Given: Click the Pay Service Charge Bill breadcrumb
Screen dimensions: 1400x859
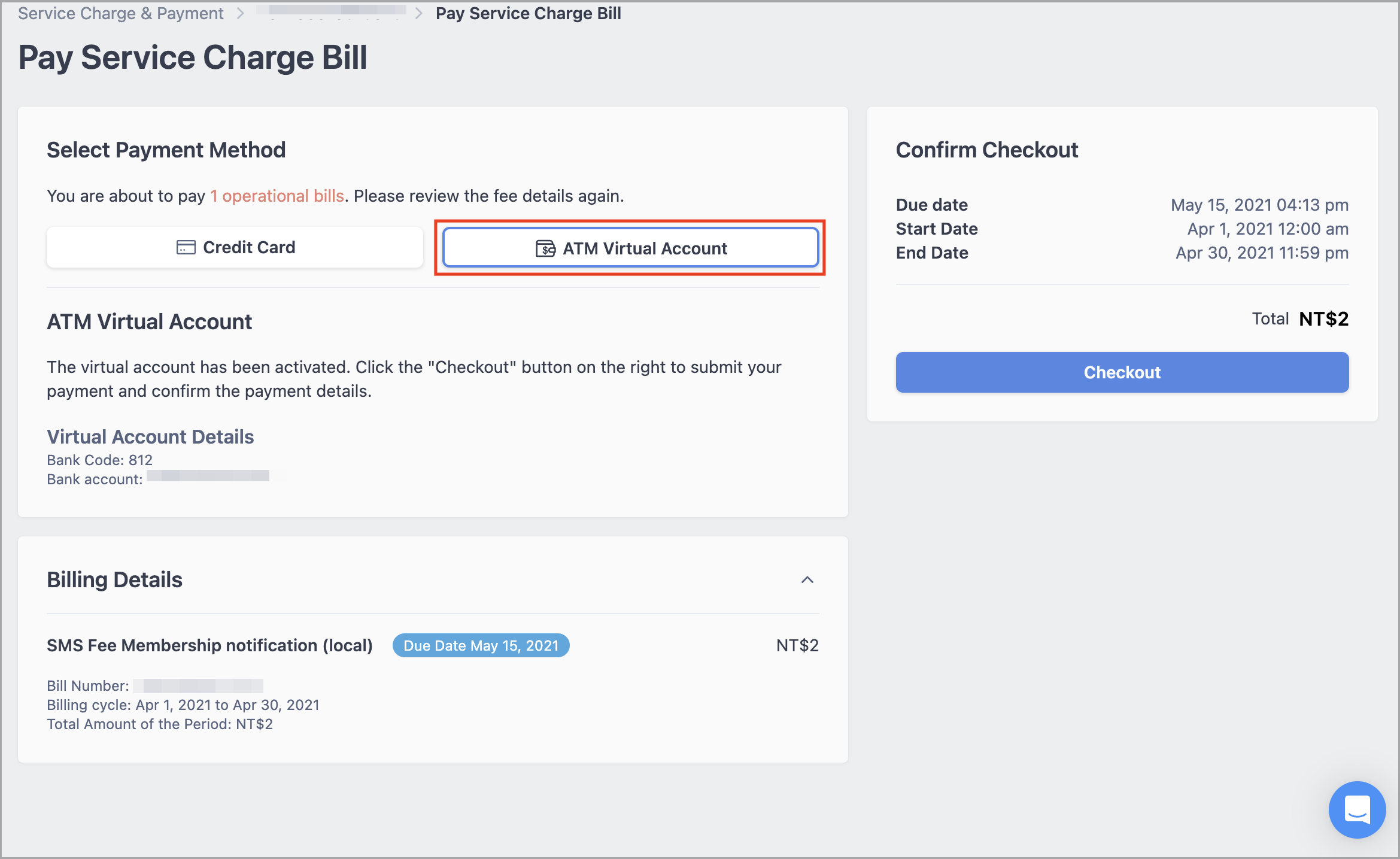Looking at the screenshot, I should pyautogui.click(x=528, y=13).
